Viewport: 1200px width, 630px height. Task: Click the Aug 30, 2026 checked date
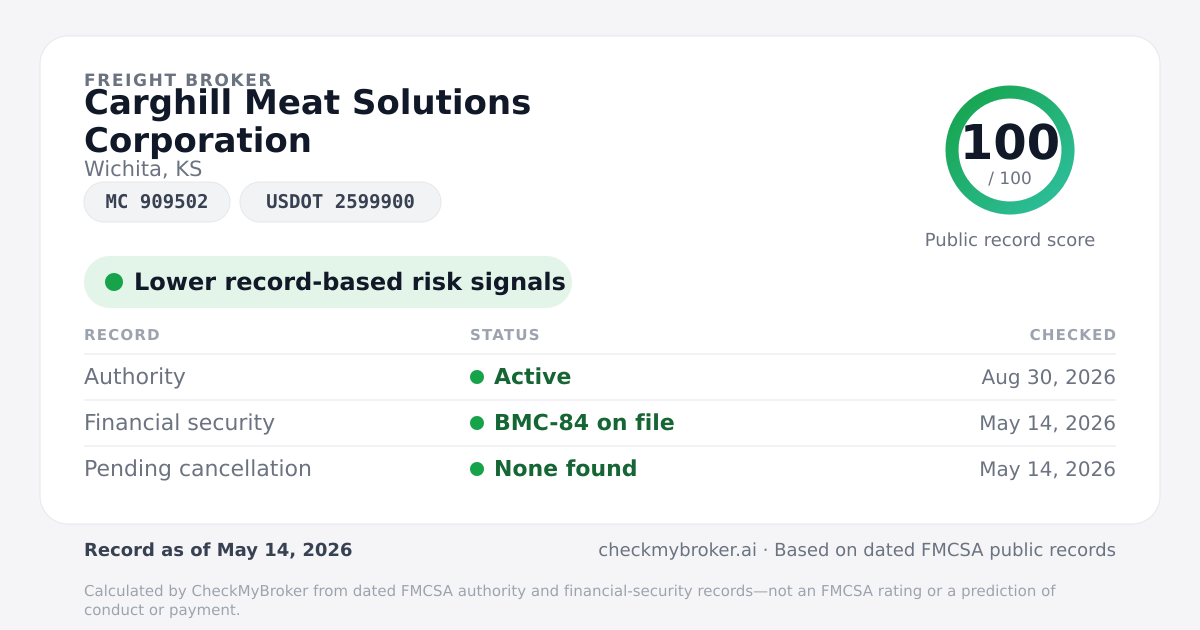click(x=1048, y=377)
